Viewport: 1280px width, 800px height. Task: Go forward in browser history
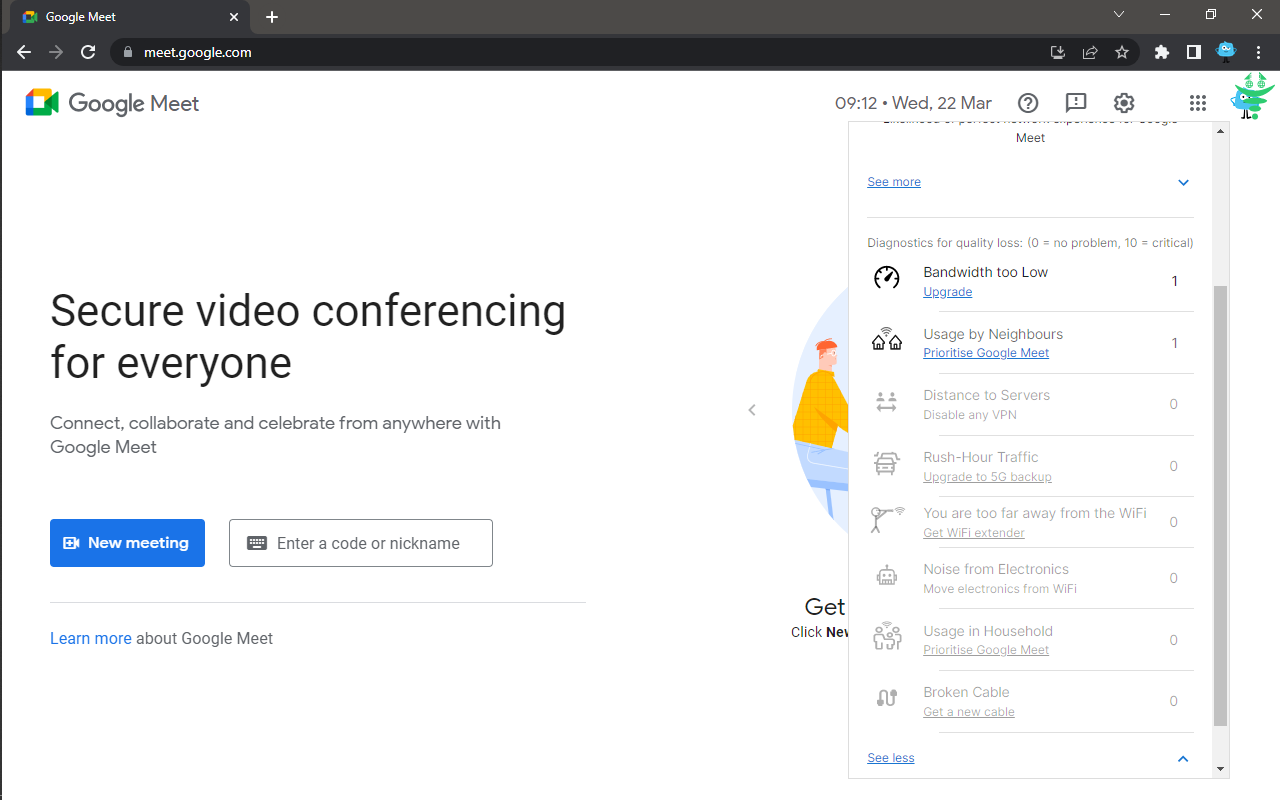point(56,52)
